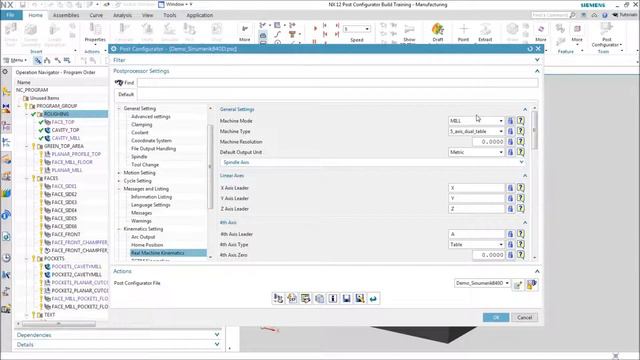
Task: Open help icon for Machine Mode
Action: pyautogui.click(x=521, y=121)
